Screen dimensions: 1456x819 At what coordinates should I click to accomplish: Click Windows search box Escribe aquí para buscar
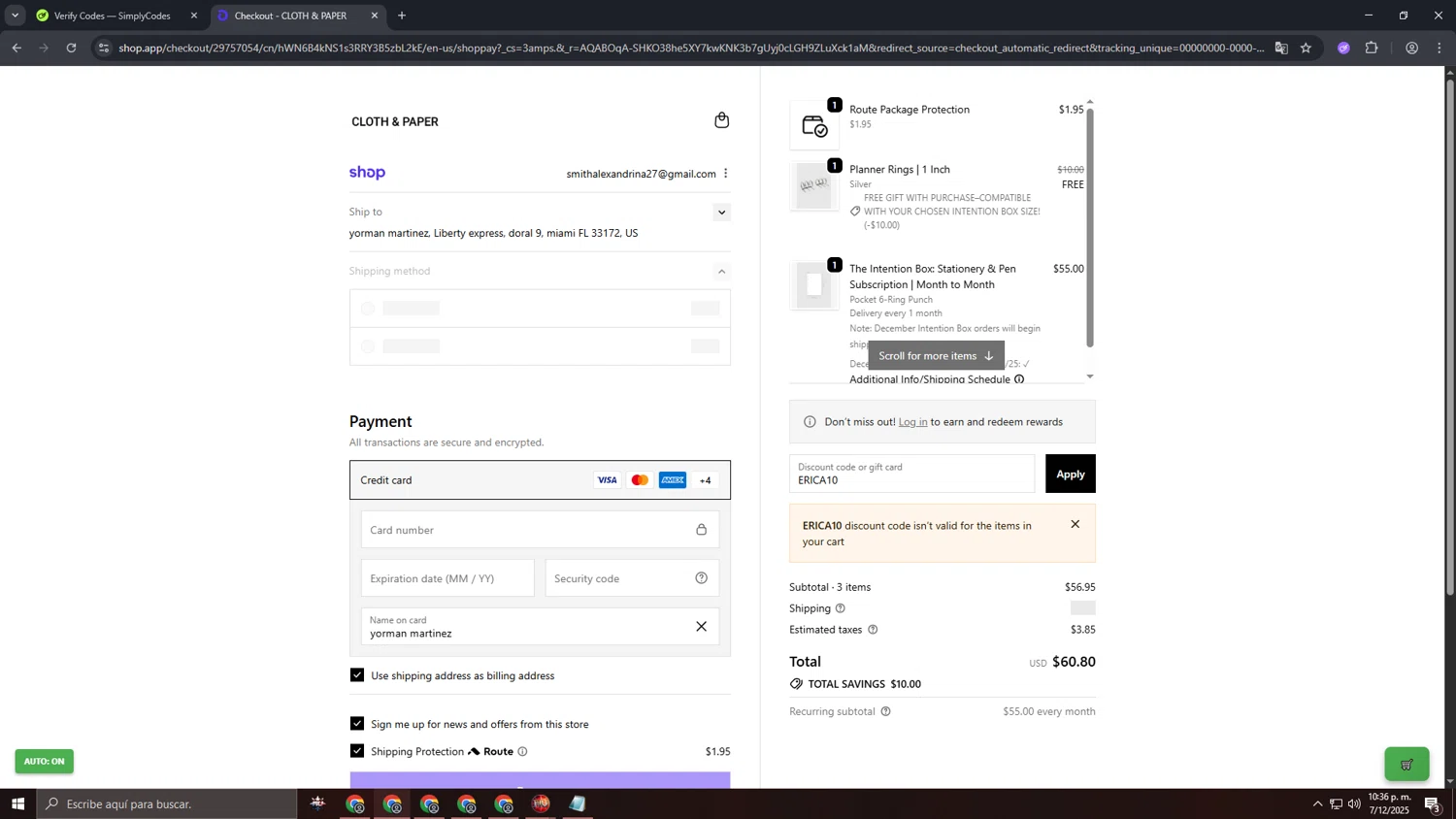[x=167, y=803]
